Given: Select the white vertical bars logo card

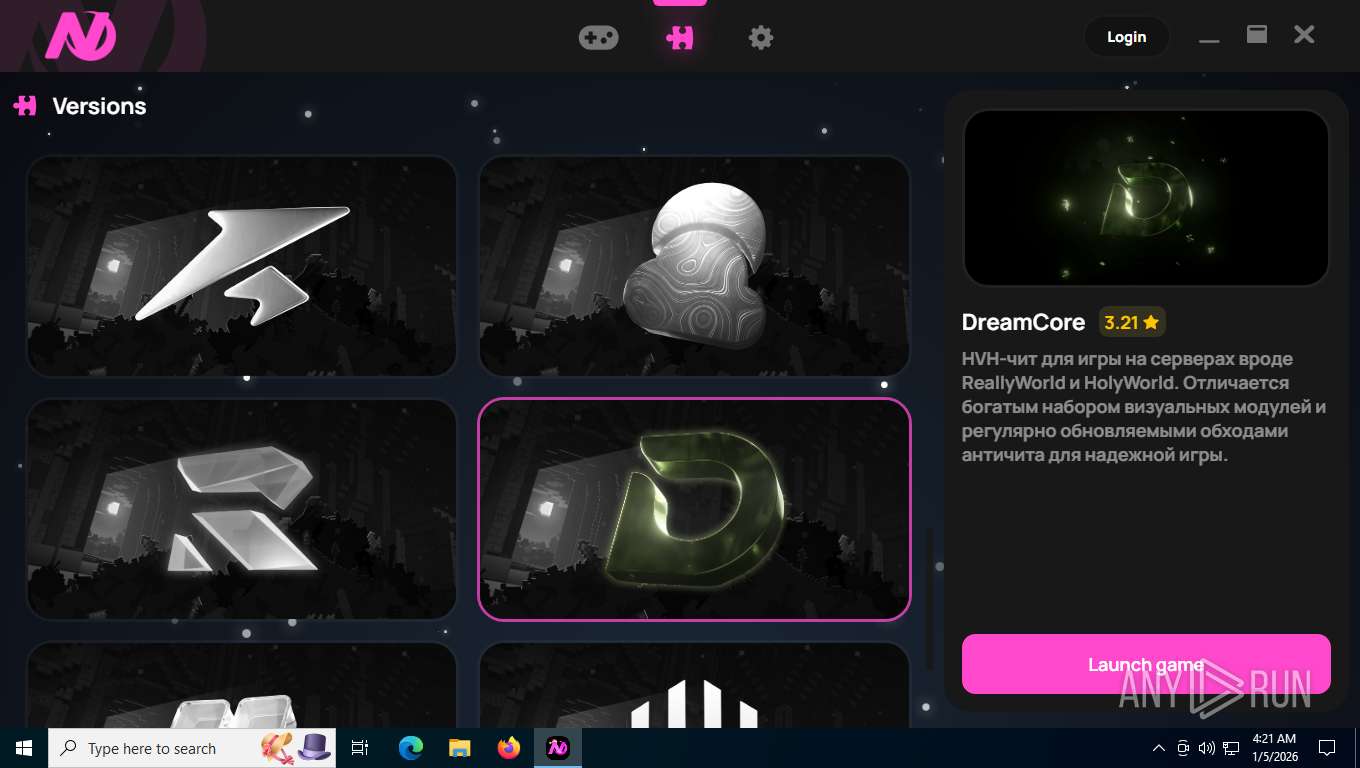Looking at the screenshot, I should [694, 685].
